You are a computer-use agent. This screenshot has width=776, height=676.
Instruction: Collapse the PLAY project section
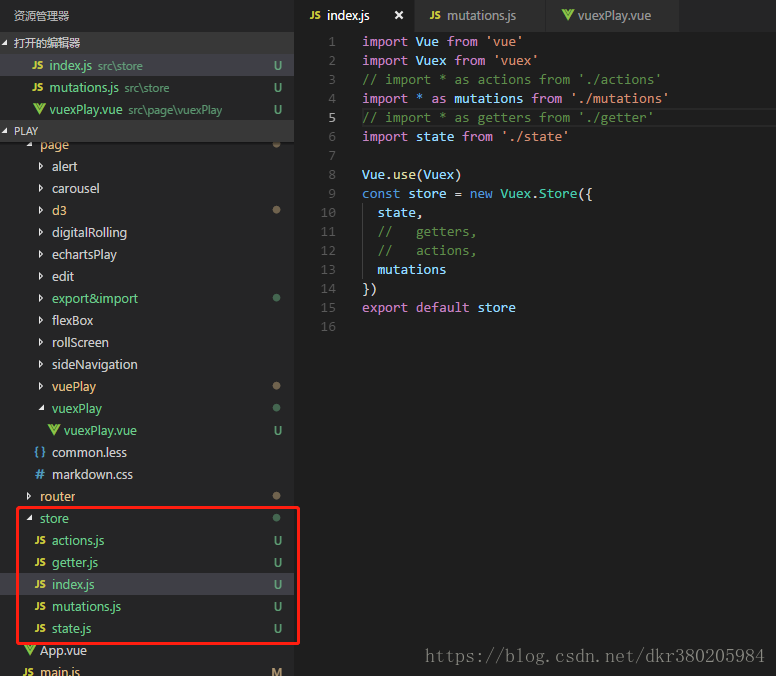coord(5,131)
